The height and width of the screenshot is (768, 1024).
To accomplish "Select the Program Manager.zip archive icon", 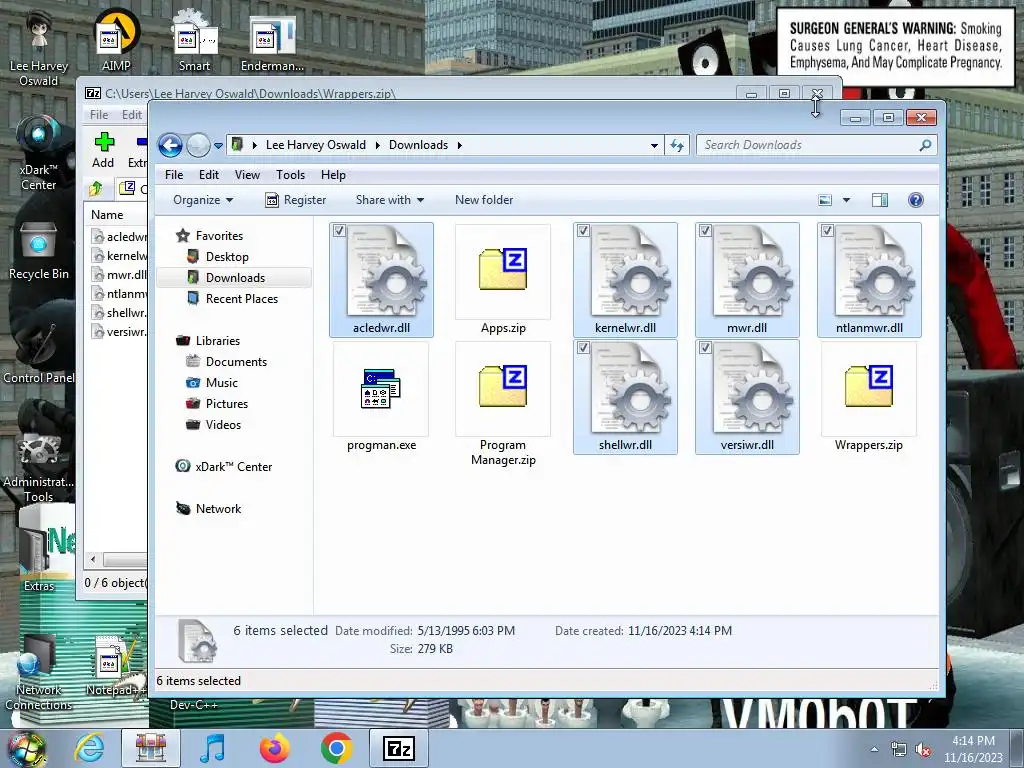I will pyautogui.click(x=503, y=386).
